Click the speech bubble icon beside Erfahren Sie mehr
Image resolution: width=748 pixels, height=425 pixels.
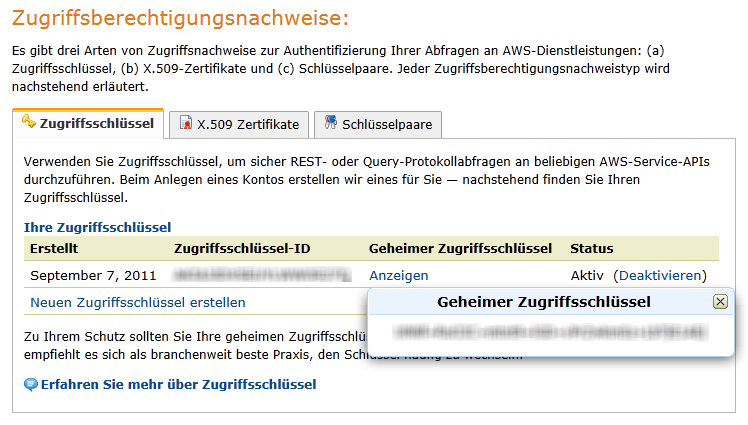click(x=31, y=384)
